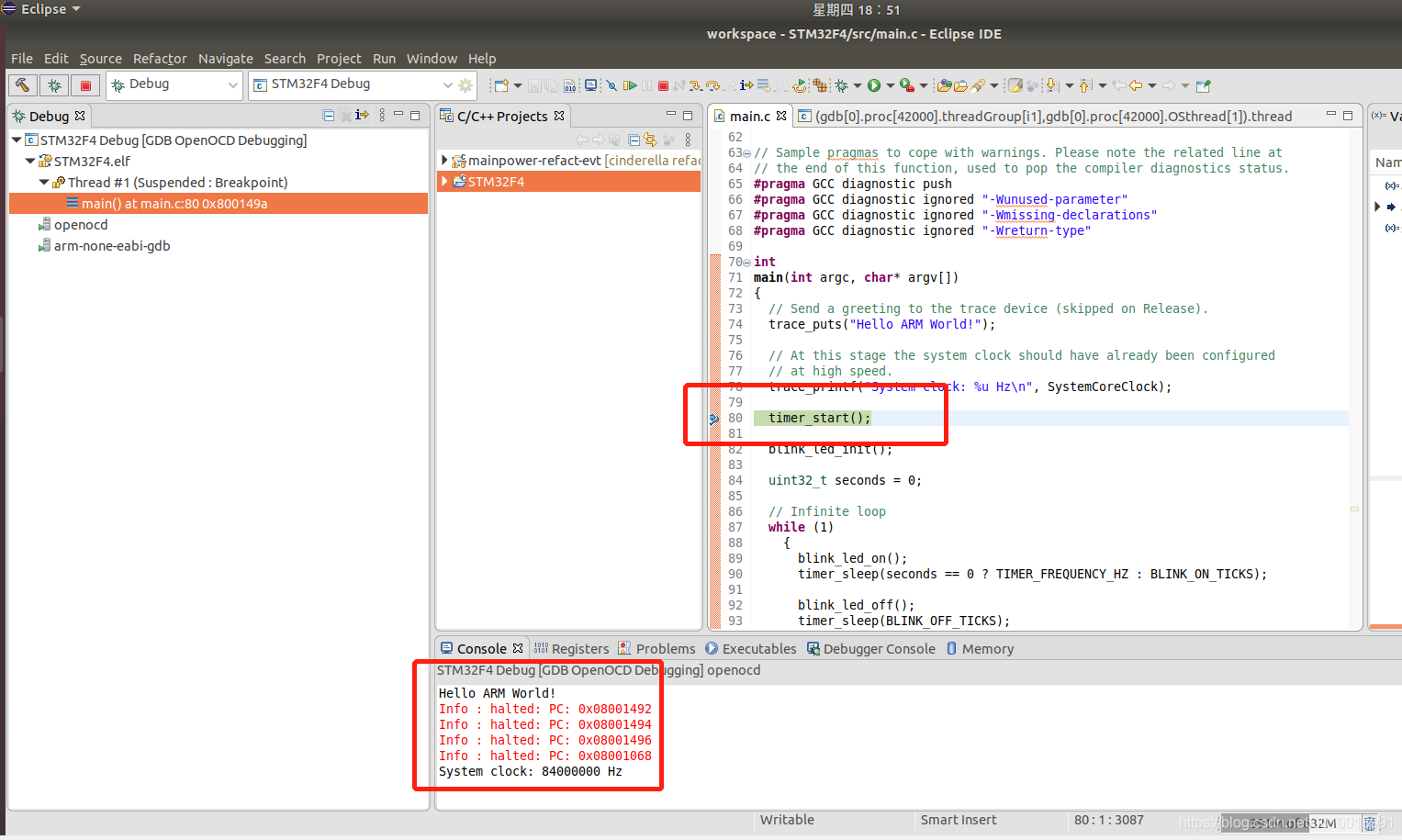Navigate Back with yellow arrow
Image resolution: width=1402 pixels, height=840 pixels.
1136,85
